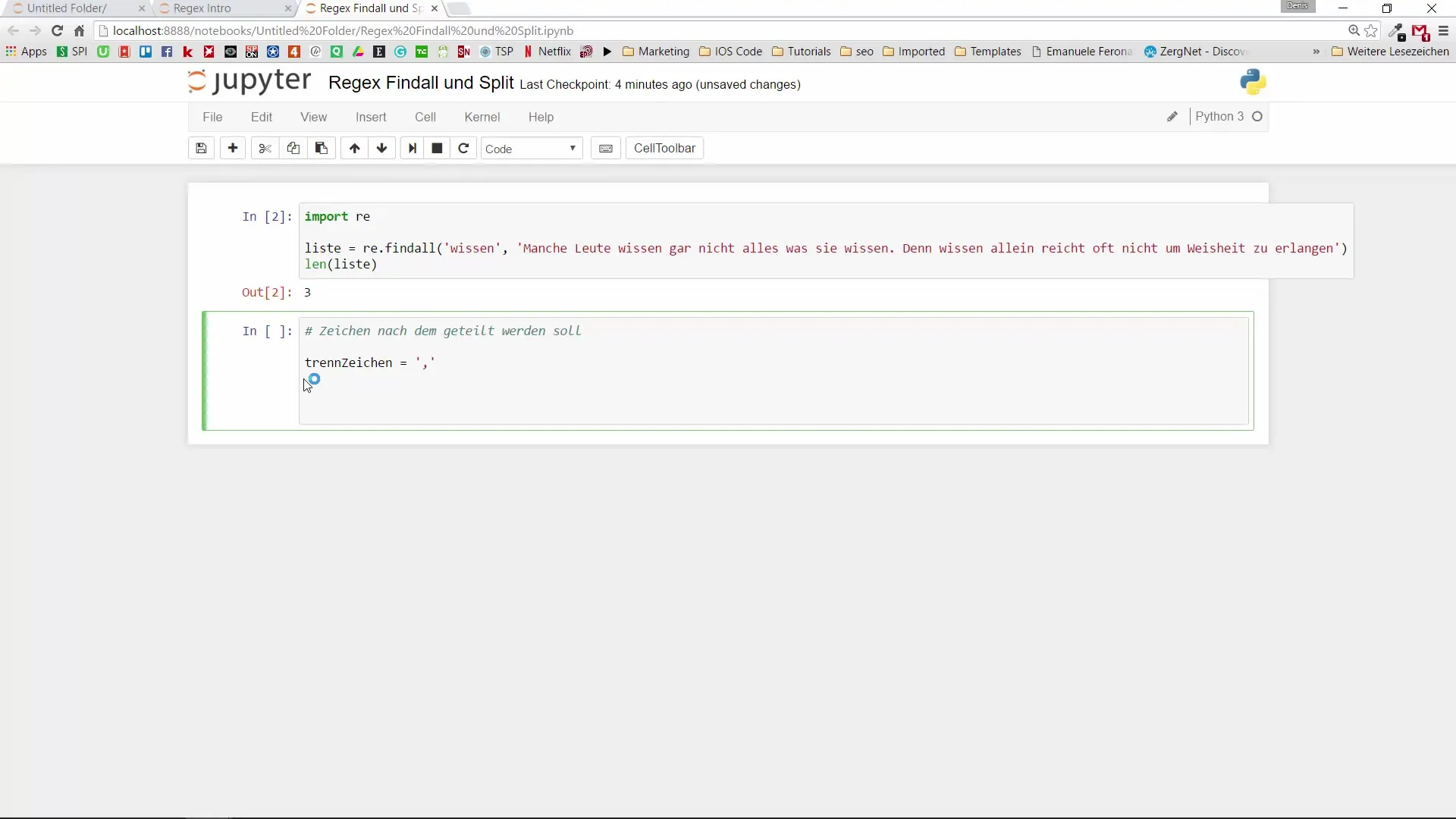Click the Last Checkpoint status text
Screen dimensions: 1456x819
660,85
